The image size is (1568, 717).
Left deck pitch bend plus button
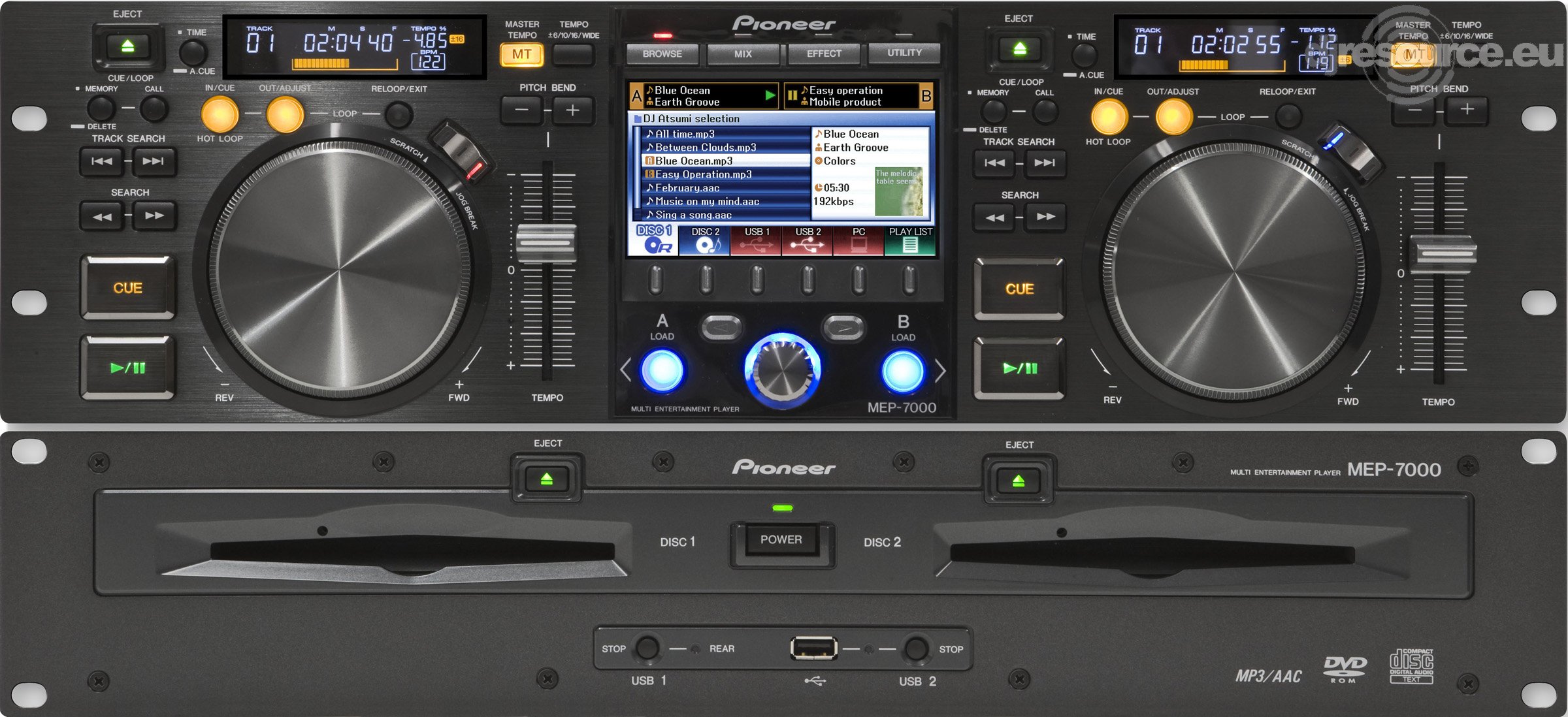click(573, 110)
